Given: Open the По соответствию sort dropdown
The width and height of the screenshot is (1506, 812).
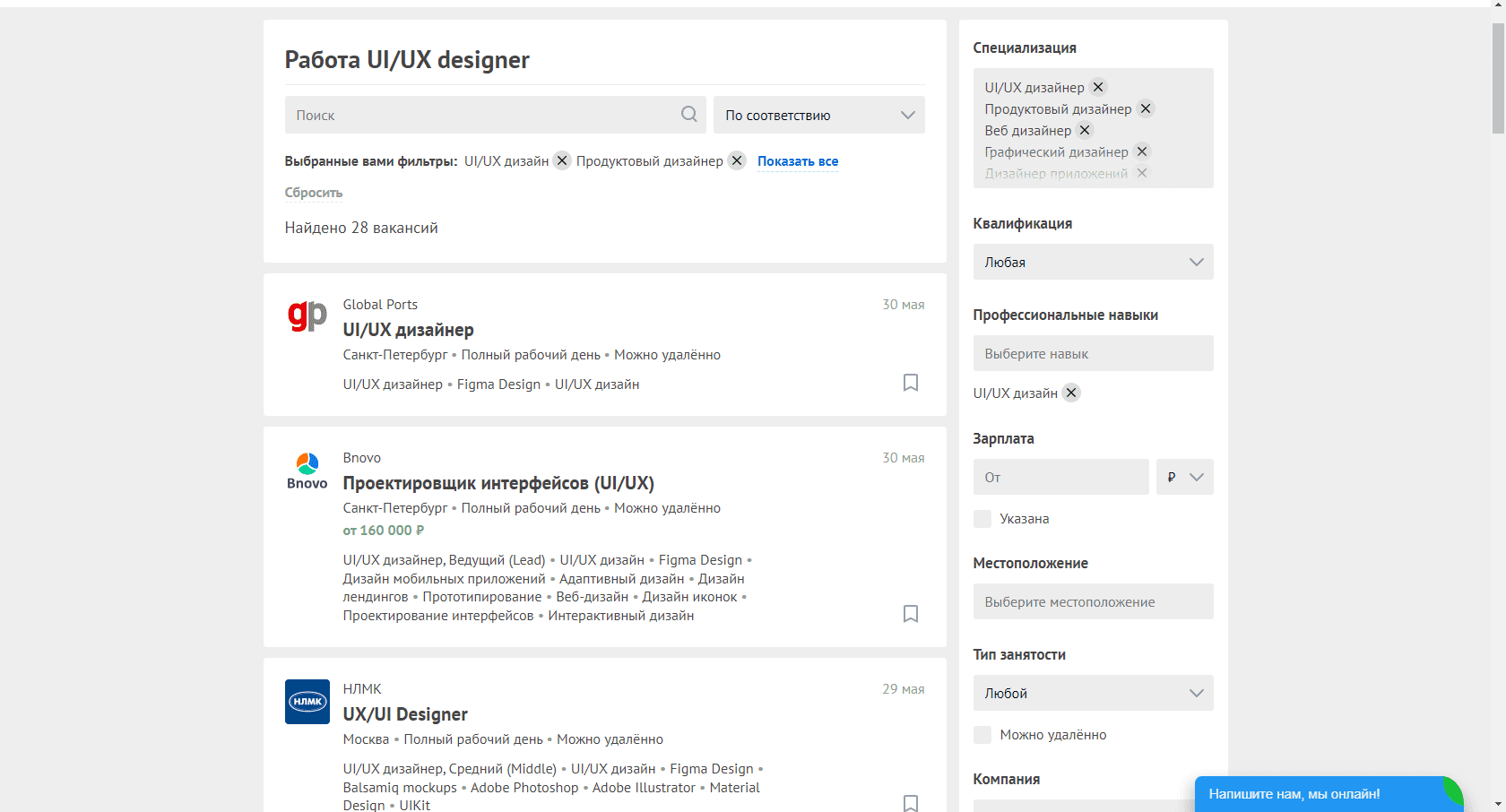Looking at the screenshot, I should click(x=819, y=115).
